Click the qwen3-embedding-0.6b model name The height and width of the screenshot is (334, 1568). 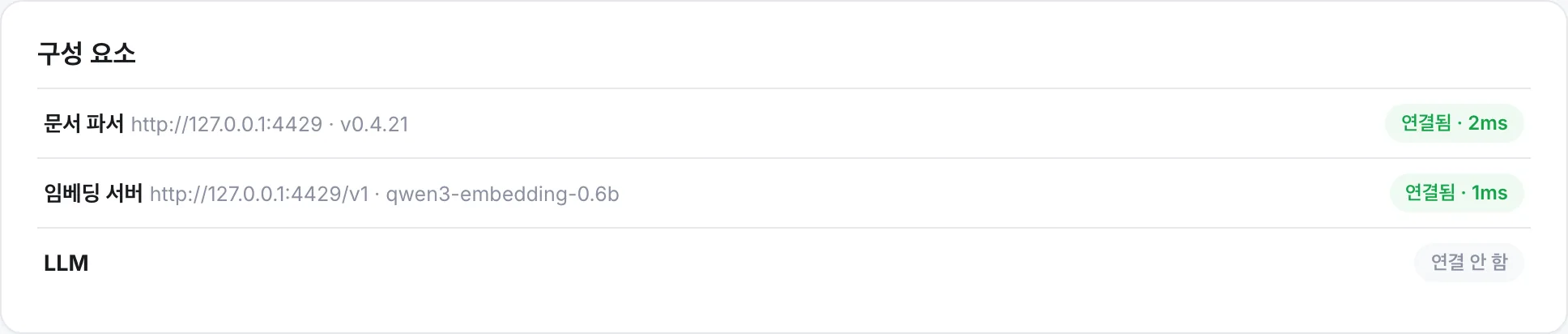point(502,194)
